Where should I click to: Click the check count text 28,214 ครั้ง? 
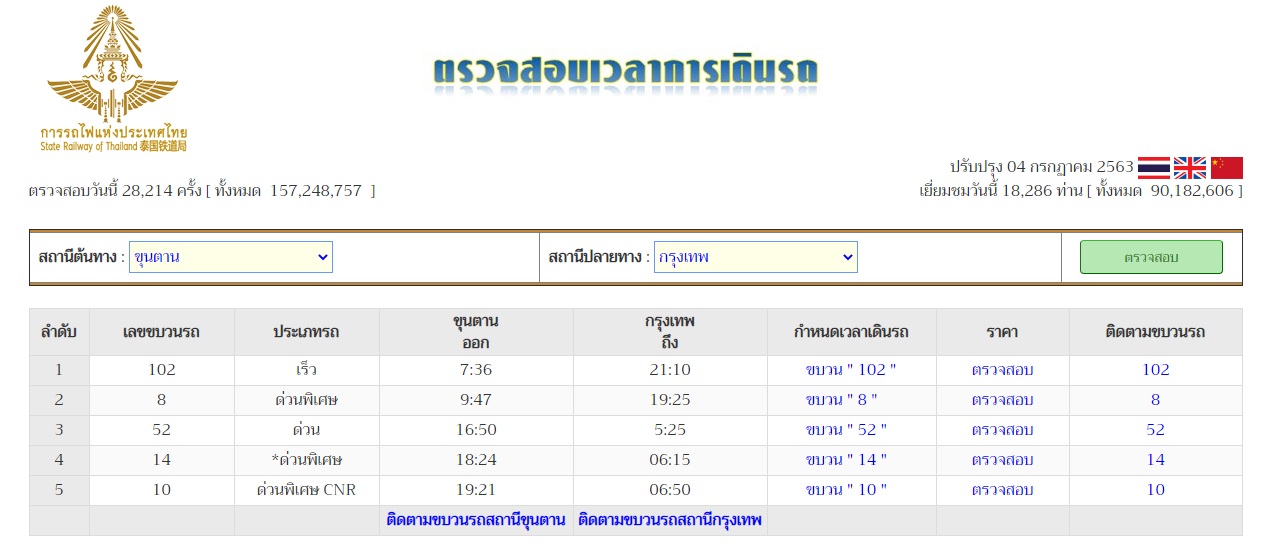coord(161,191)
